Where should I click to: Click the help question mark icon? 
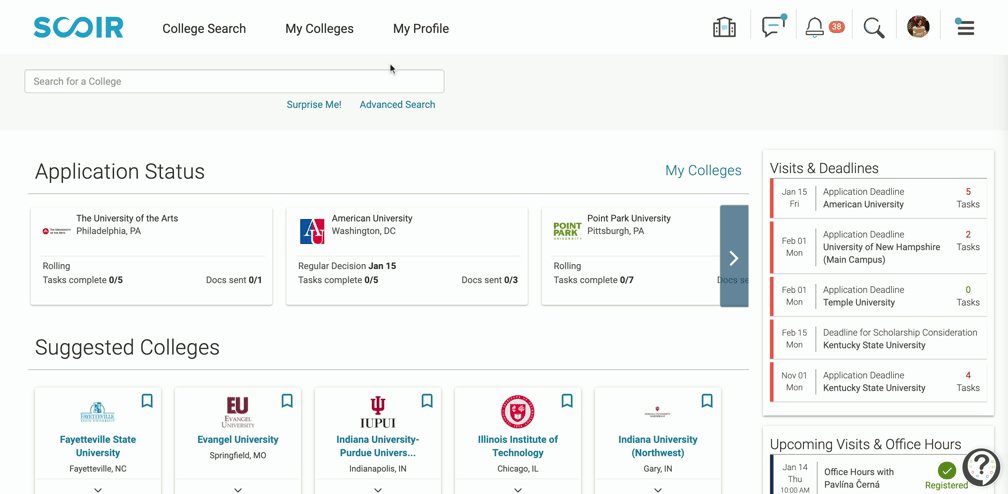coord(981,467)
